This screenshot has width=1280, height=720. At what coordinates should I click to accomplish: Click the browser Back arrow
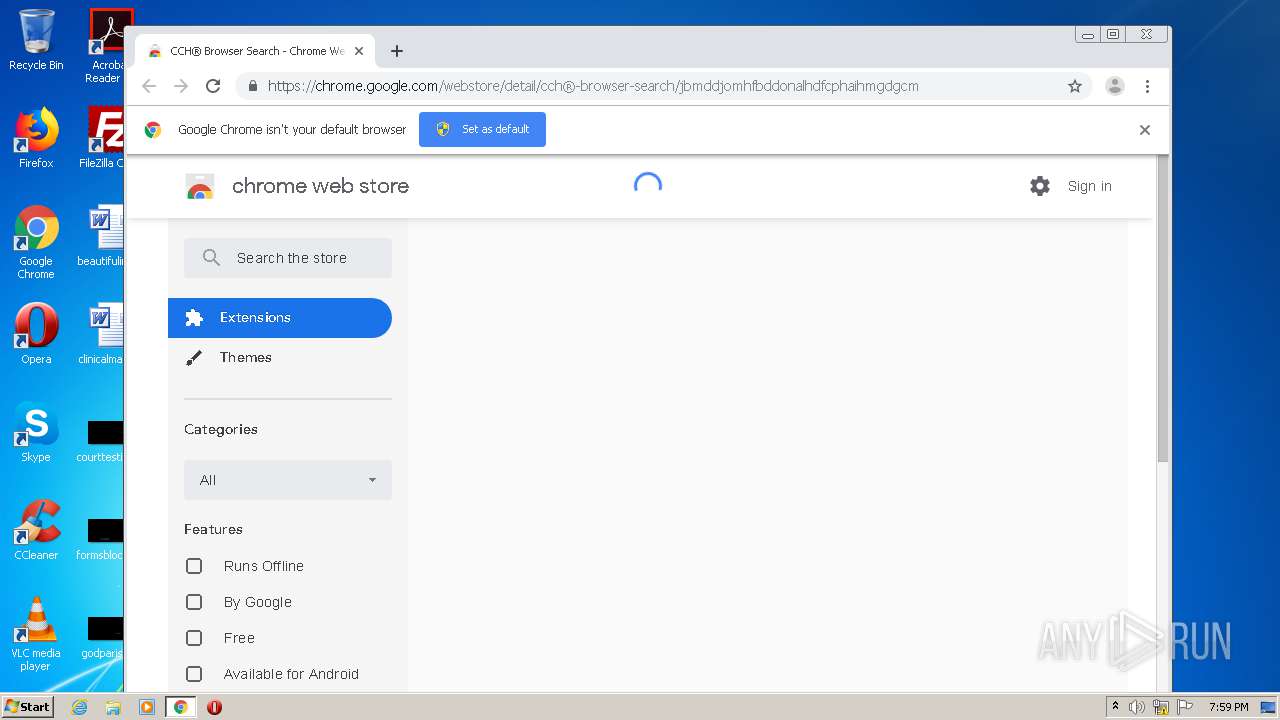(149, 86)
